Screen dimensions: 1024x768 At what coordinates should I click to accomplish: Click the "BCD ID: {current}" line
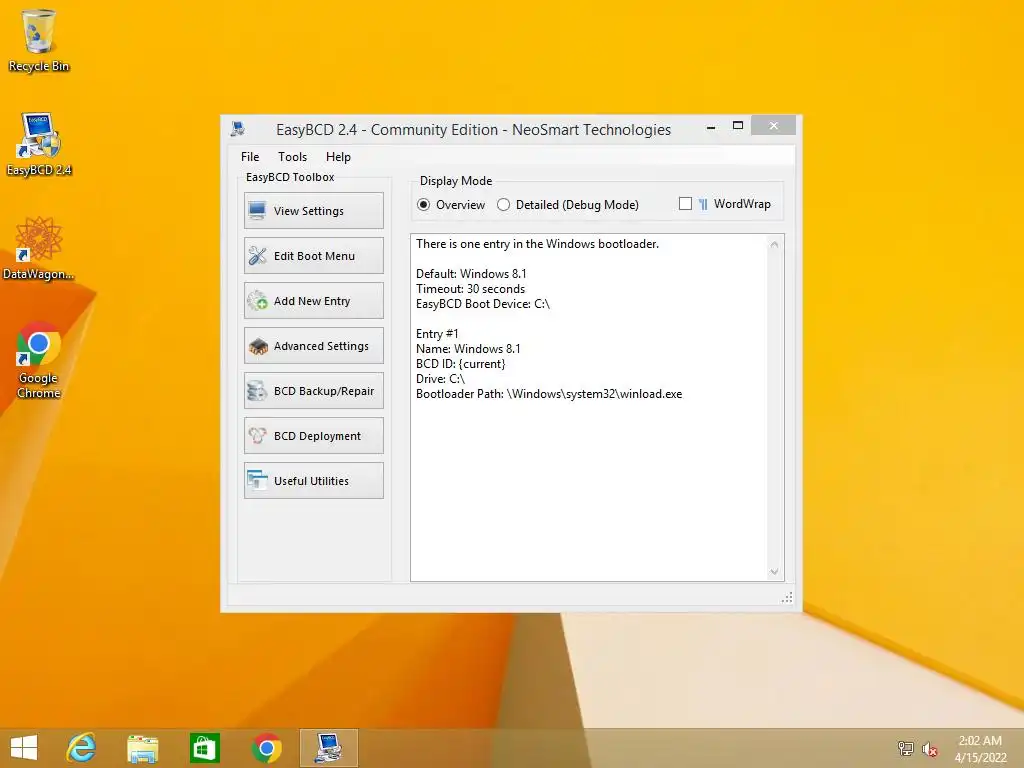(x=460, y=364)
